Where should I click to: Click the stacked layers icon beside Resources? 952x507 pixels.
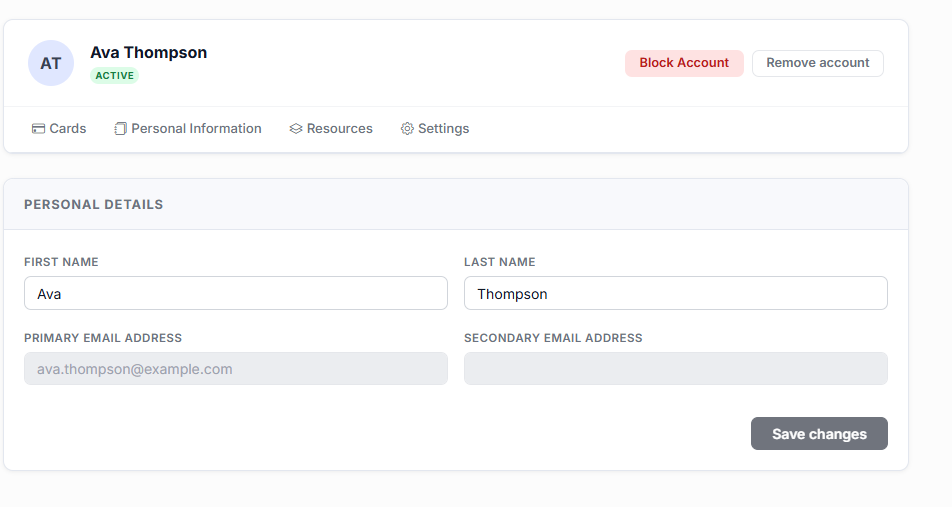[296, 129]
